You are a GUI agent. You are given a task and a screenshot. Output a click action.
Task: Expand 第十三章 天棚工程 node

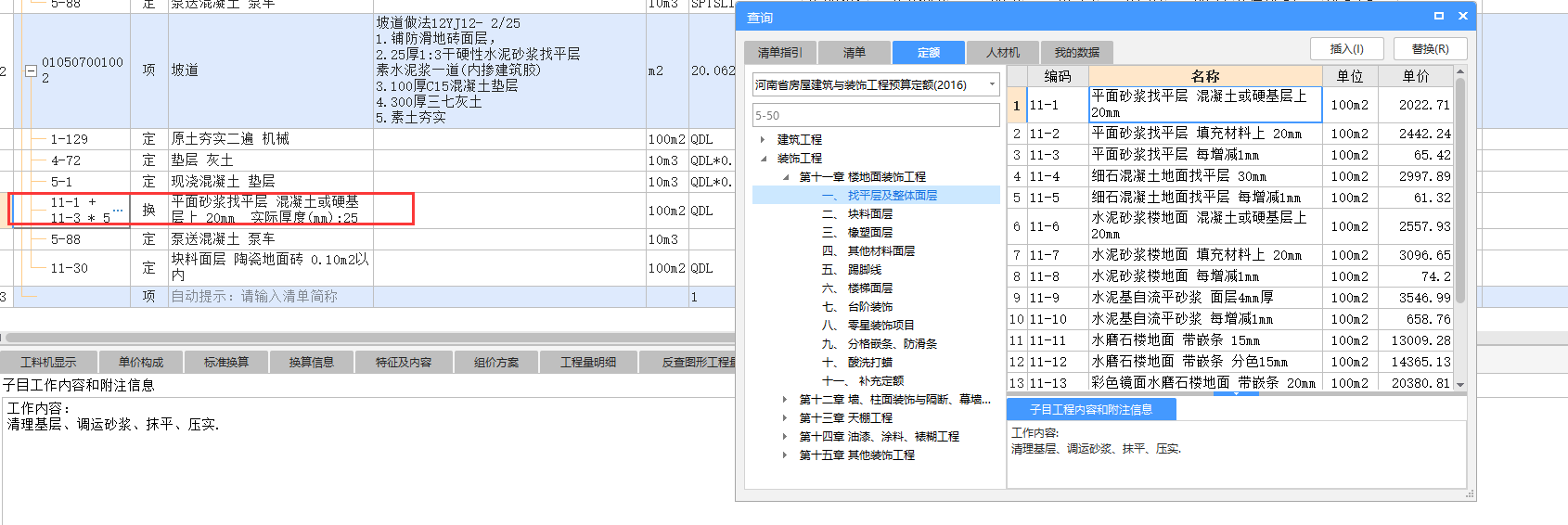pos(785,417)
